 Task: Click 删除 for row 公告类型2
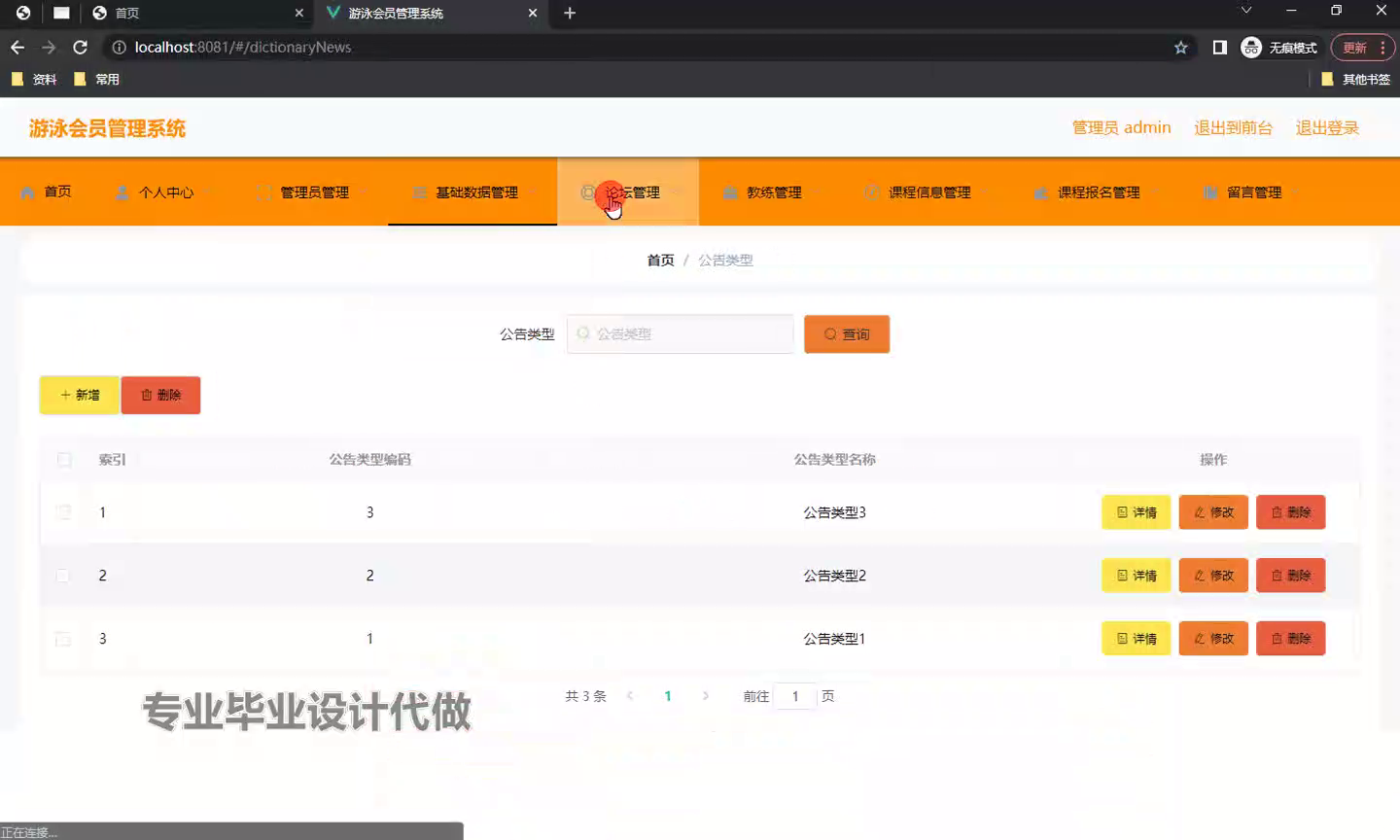click(x=1291, y=576)
